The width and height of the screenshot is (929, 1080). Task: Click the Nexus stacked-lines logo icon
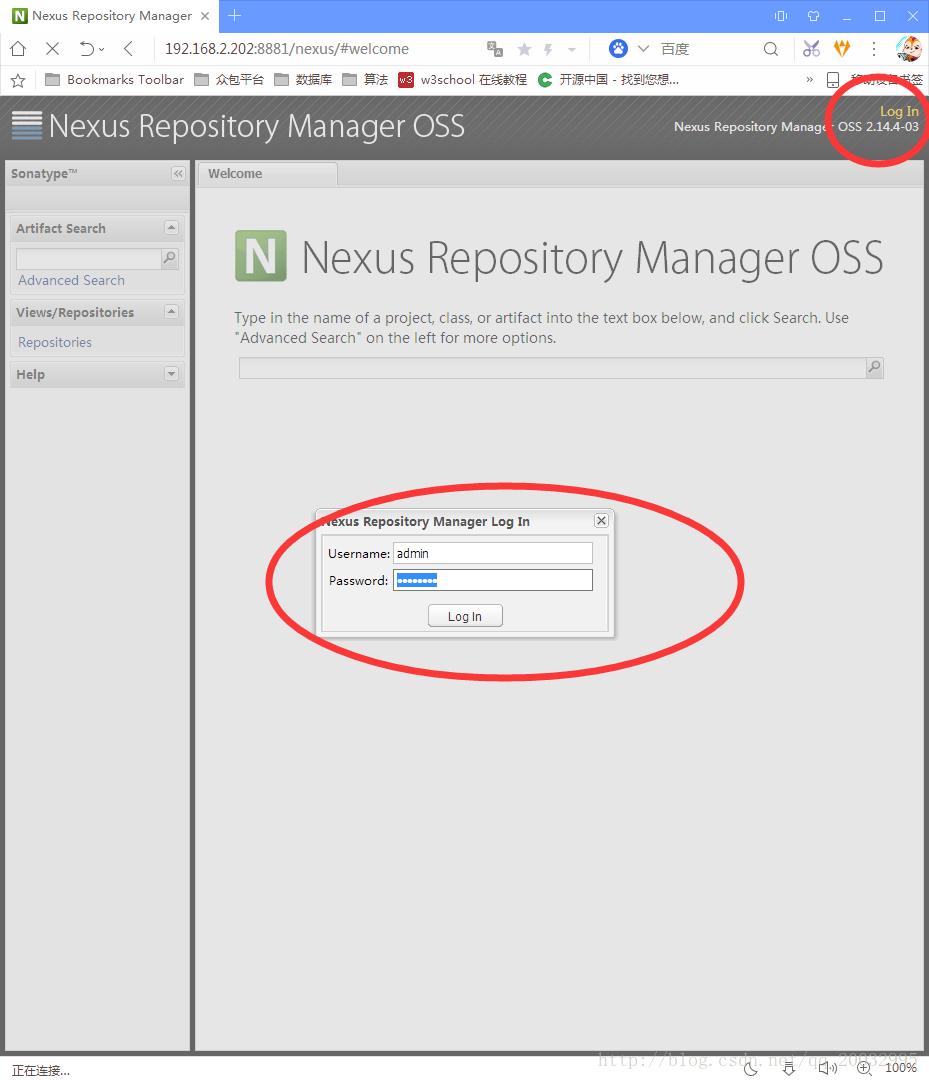[27, 125]
